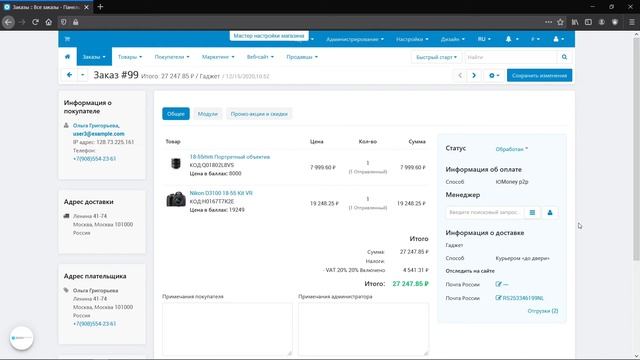Image resolution: width=640 pixels, height=360 pixels.
Task: Click the browser home button
Action: tap(49, 22)
